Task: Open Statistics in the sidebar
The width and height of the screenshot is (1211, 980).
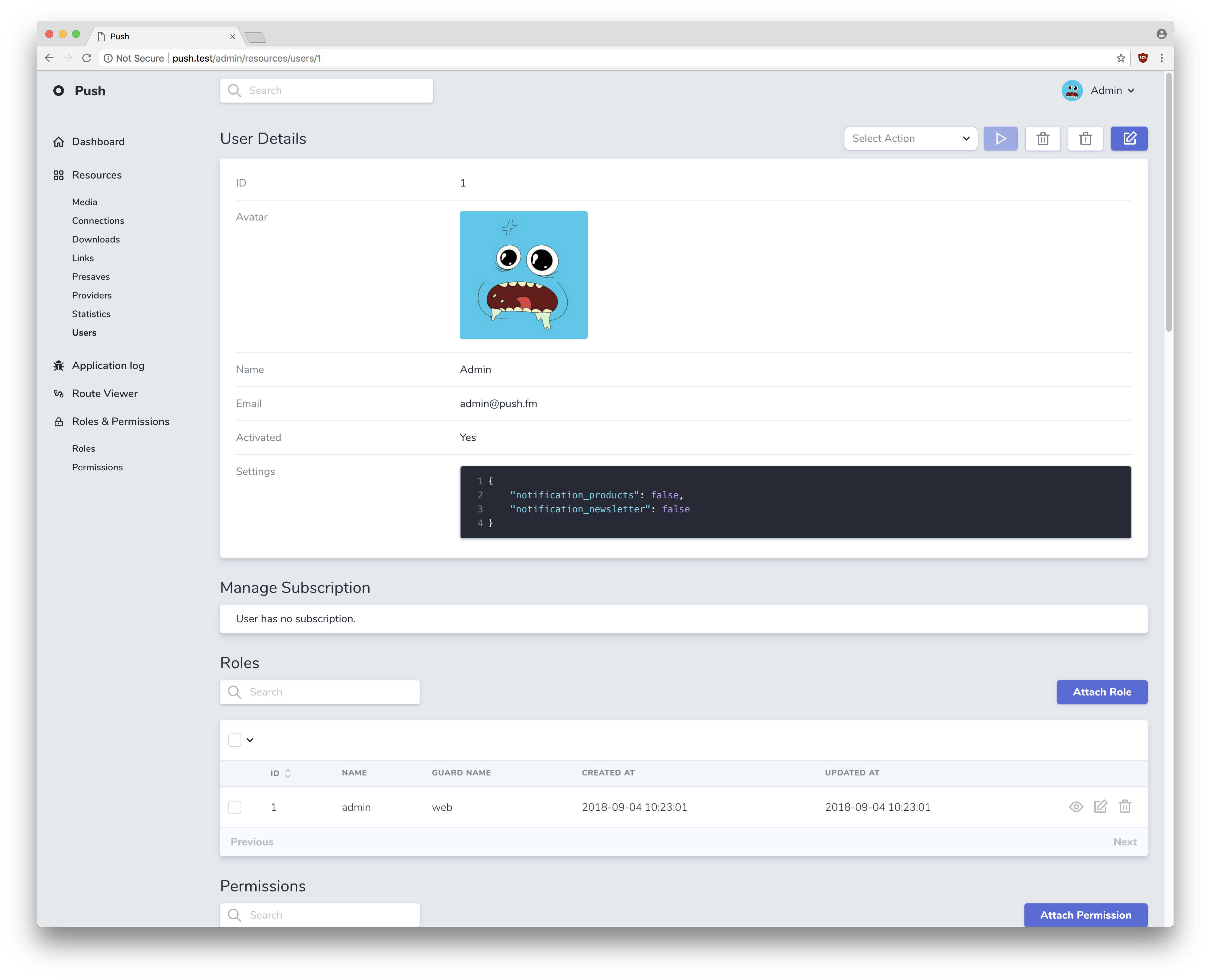Action: click(91, 314)
